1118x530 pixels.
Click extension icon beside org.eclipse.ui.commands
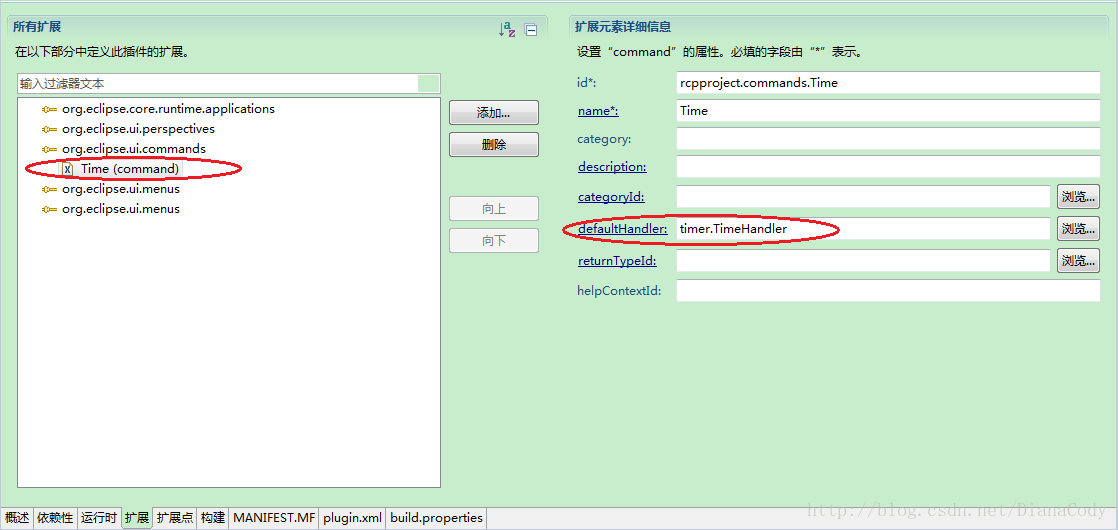pos(48,149)
